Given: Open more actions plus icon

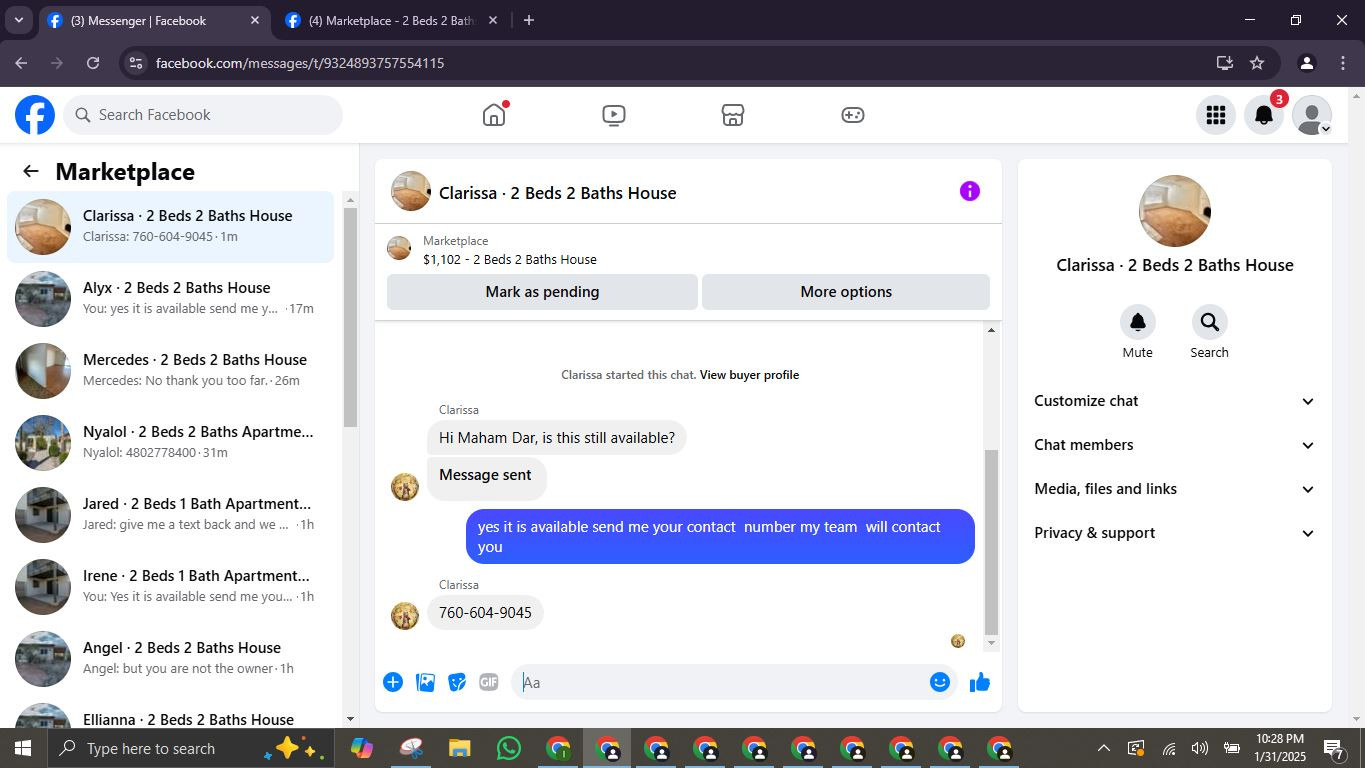Looking at the screenshot, I should (x=393, y=682).
